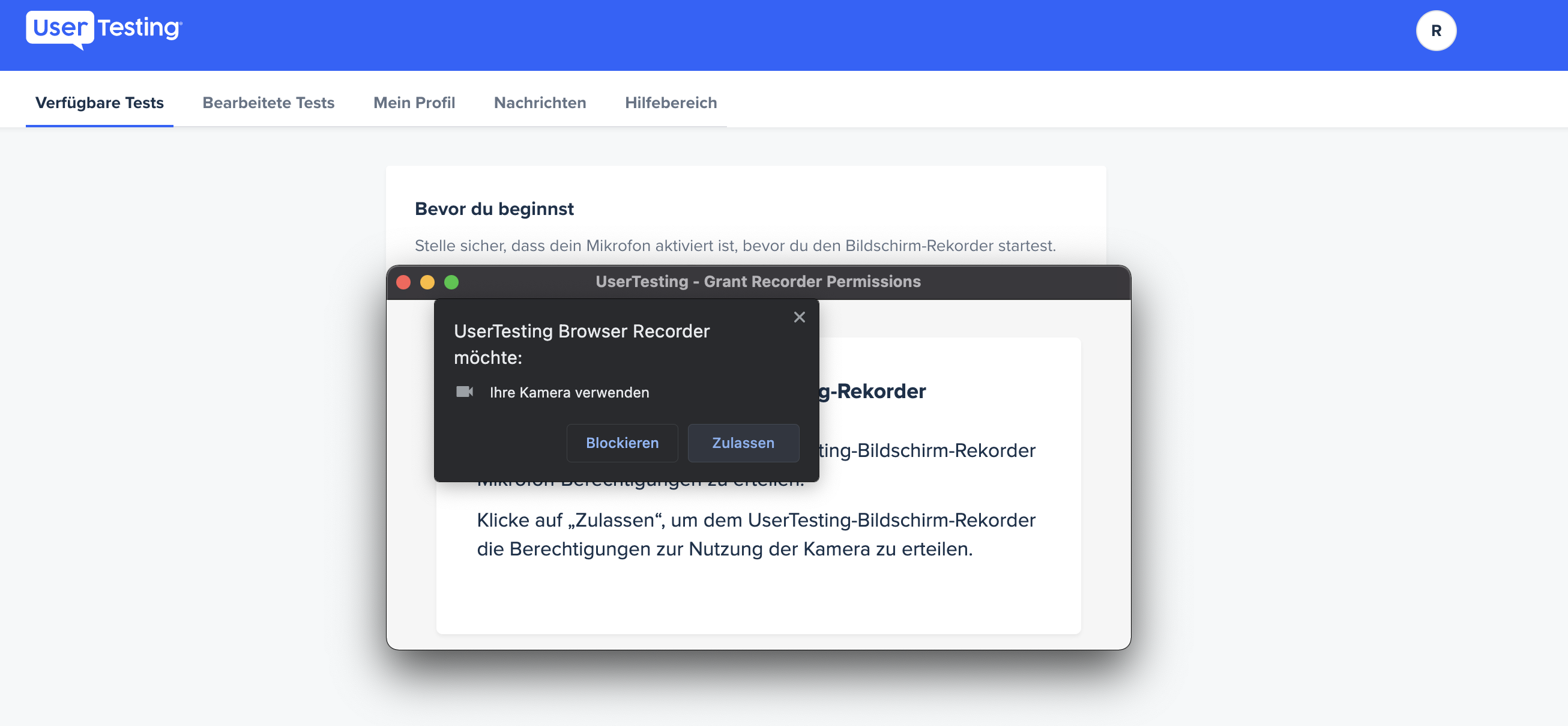Block camera access with Blockieren
The width and height of the screenshot is (1568, 726).
(622, 443)
